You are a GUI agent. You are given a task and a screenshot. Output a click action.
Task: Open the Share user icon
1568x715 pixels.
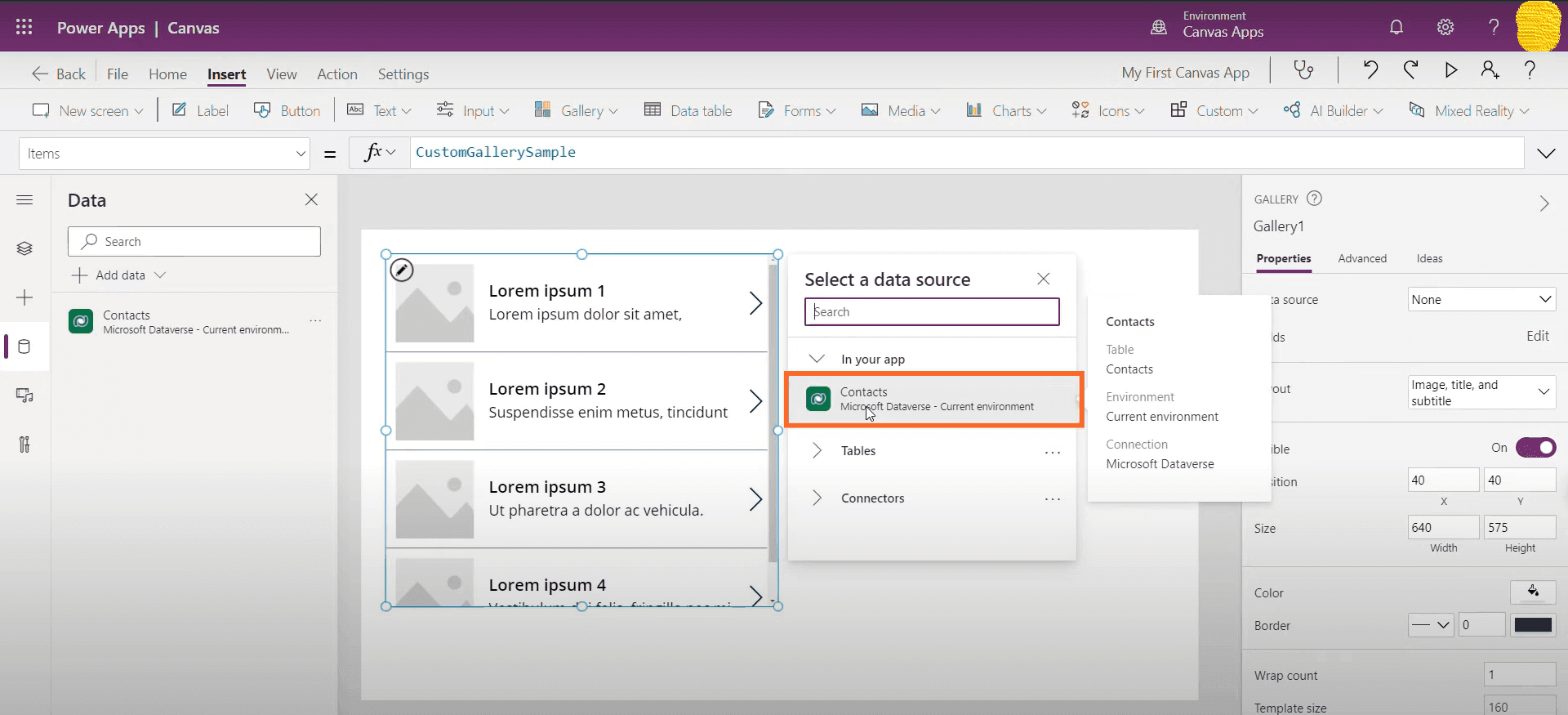1490,71
